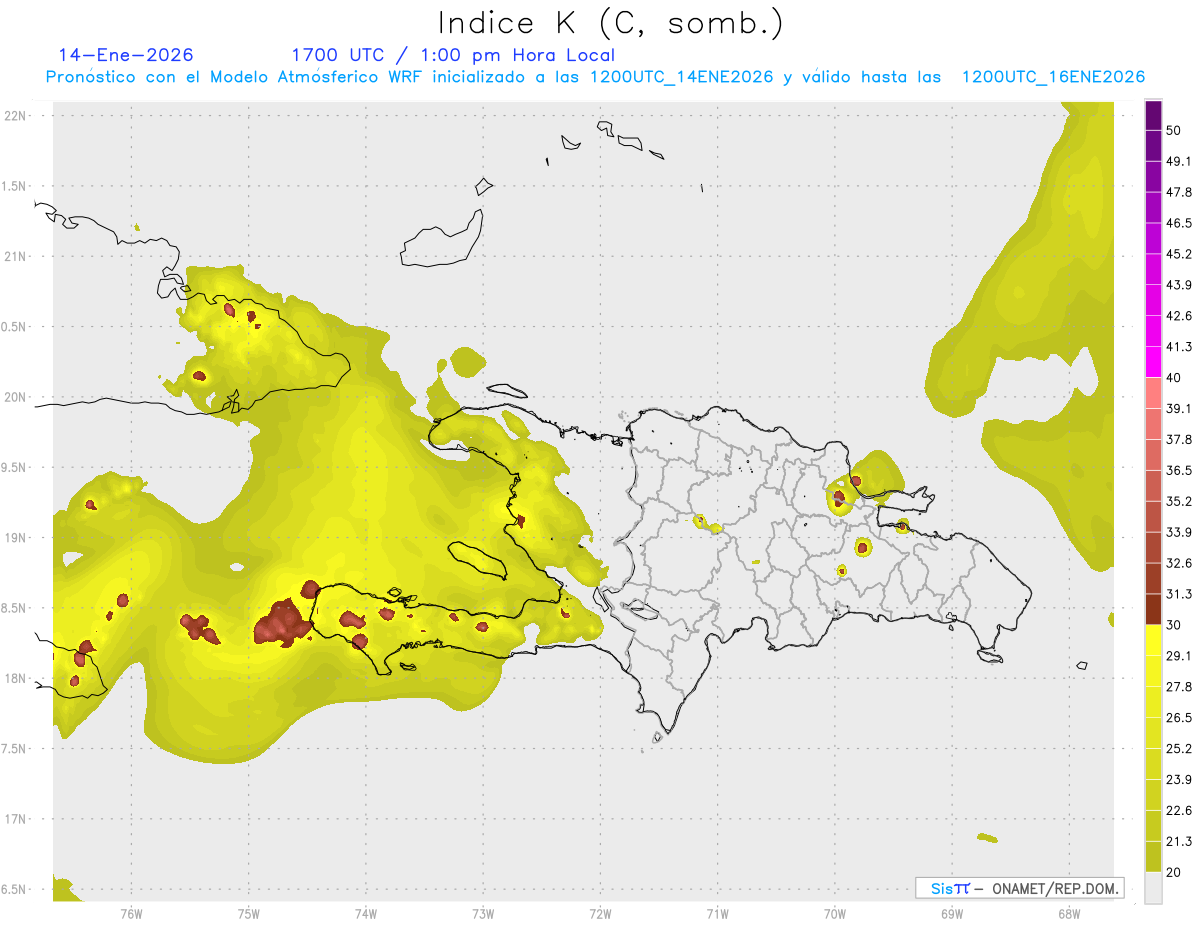
Task: Click the "69W" longitude label
Action: [951, 914]
